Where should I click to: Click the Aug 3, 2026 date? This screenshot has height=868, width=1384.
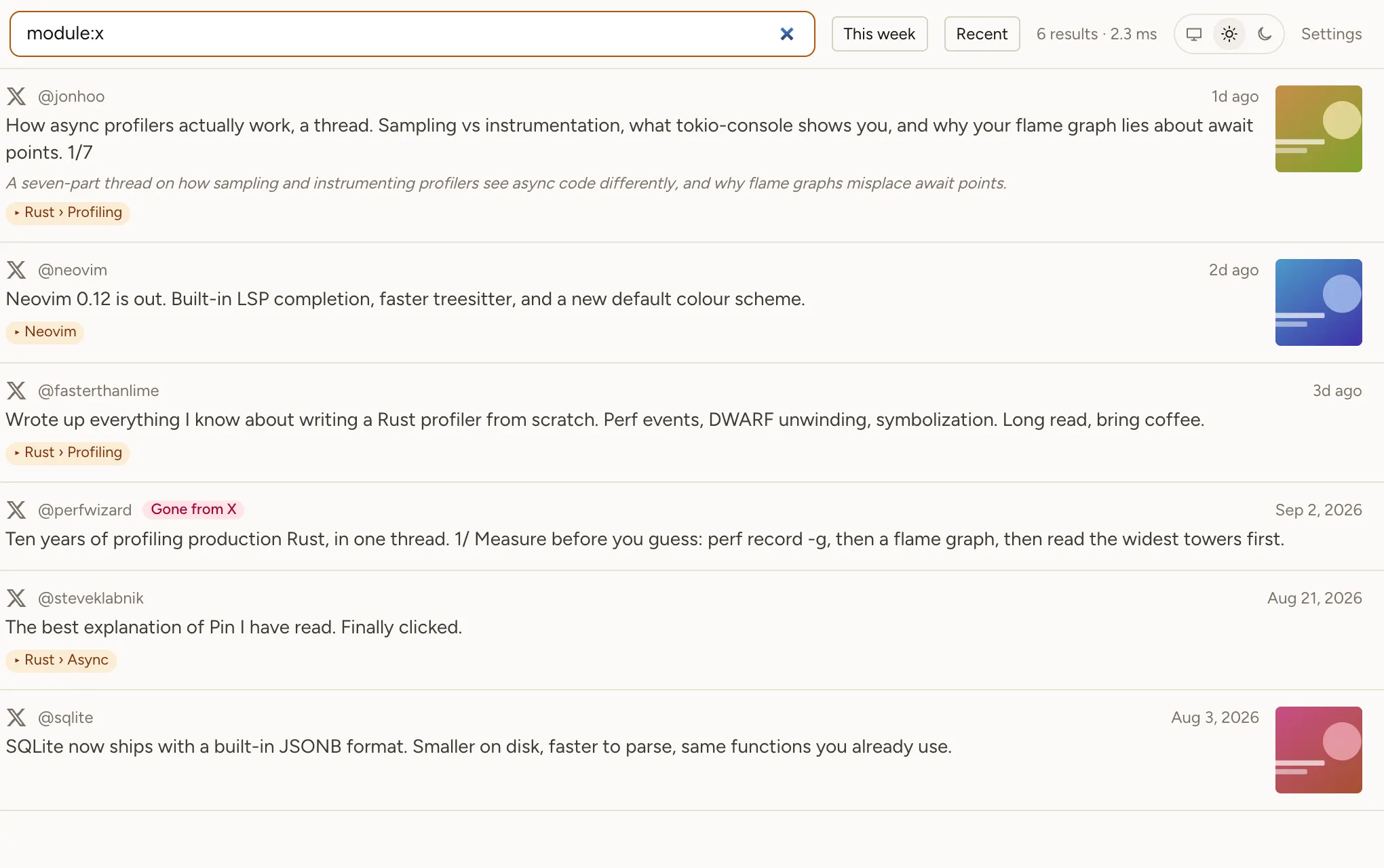(1214, 717)
